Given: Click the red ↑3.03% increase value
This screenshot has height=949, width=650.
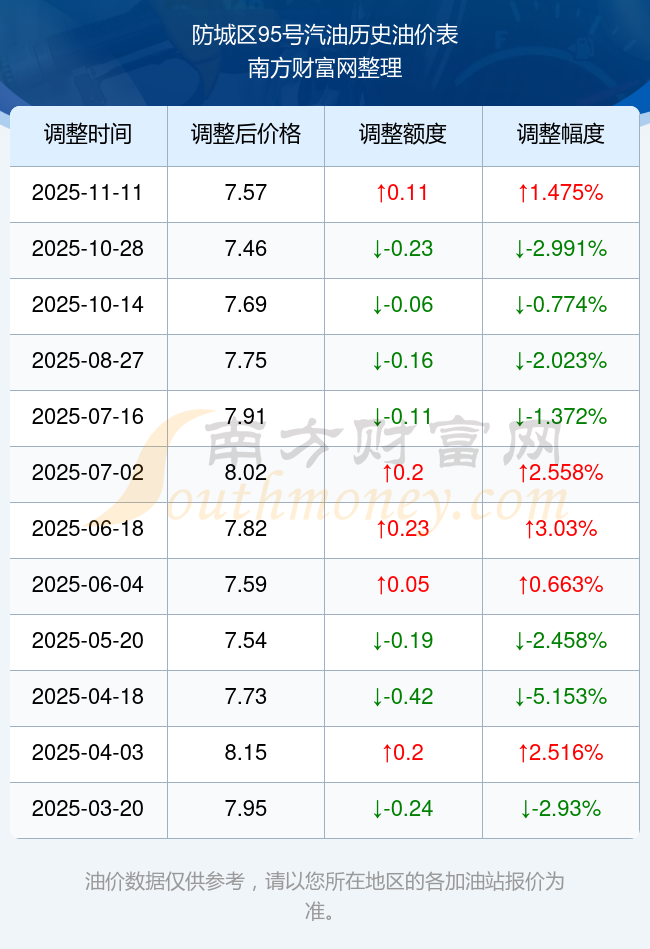Looking at the screenshot, I should tap(560, 529).
